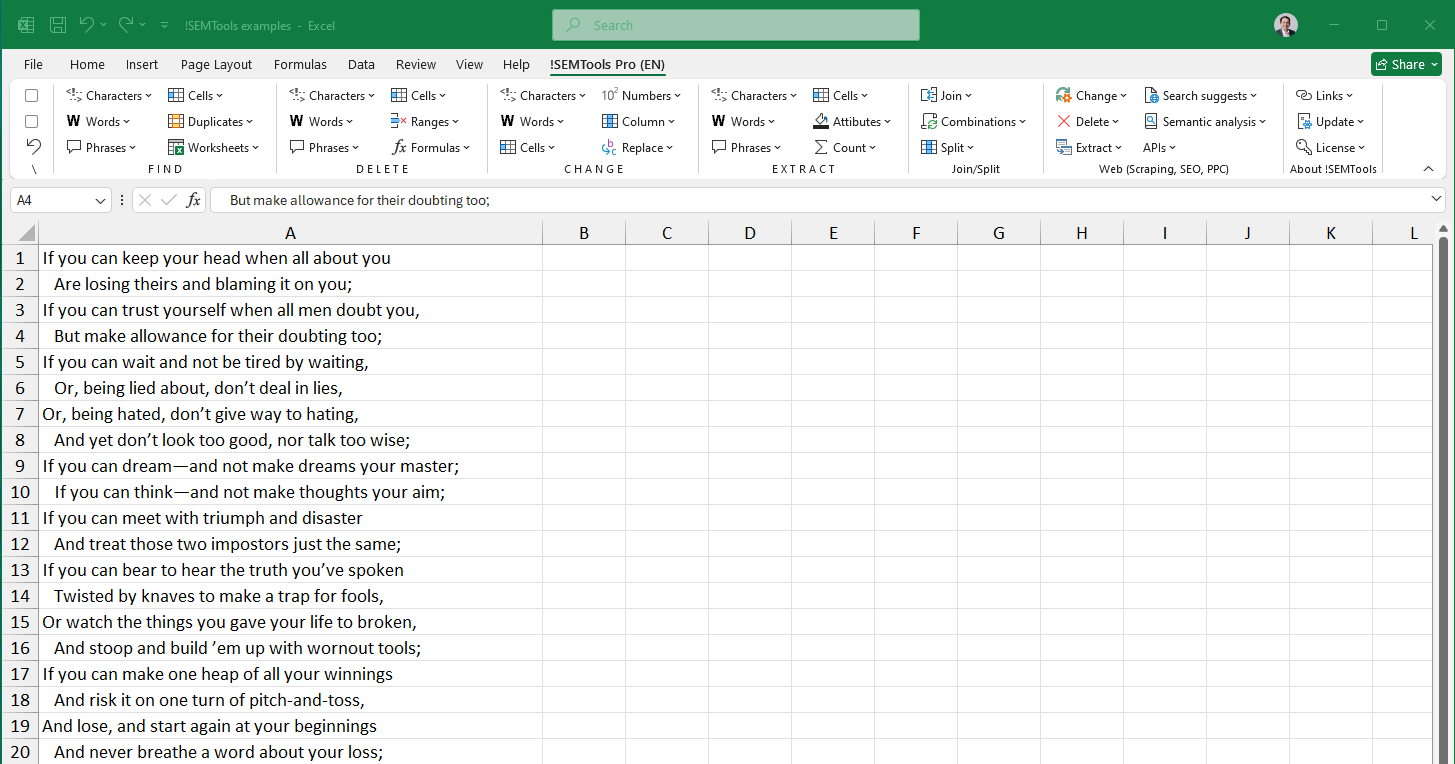This screenshot has height=764, width=1455.
Task: Expand the Numbers dropdown in CHANGE group
Action: 643,94
